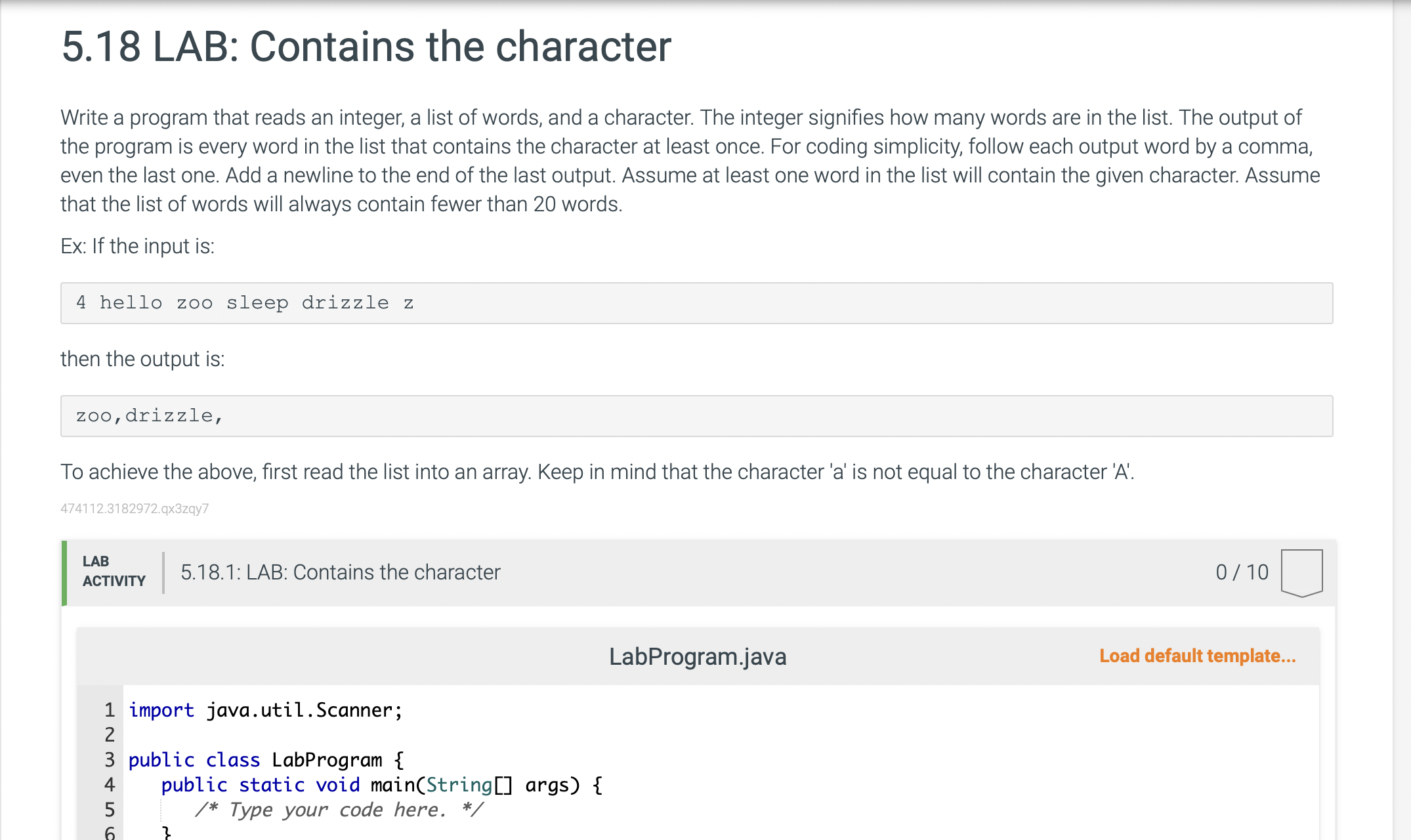Click the LabProgram.java file title
Image resolution: width=1411 pixels, height=840 pixels.
coord(697,656)
